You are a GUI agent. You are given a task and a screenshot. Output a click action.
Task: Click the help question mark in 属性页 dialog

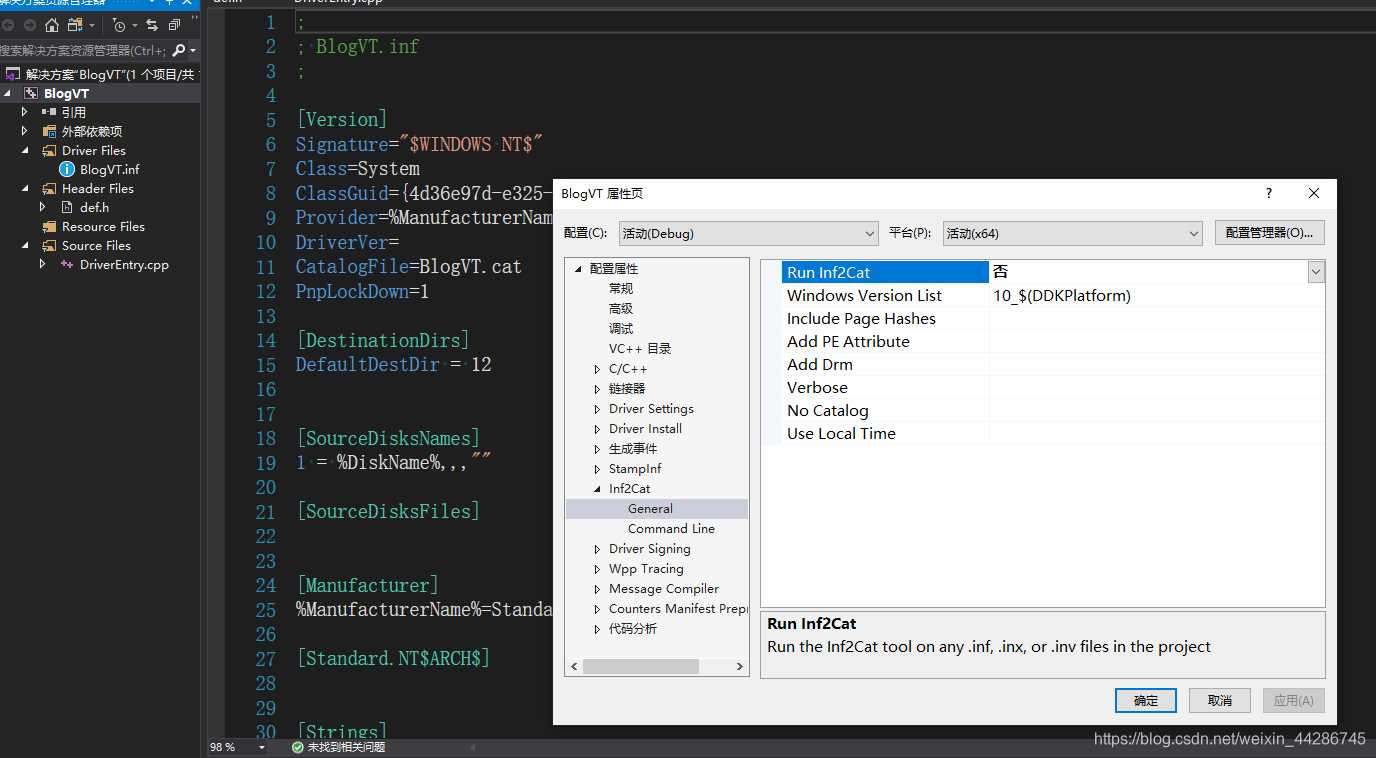1269,193
